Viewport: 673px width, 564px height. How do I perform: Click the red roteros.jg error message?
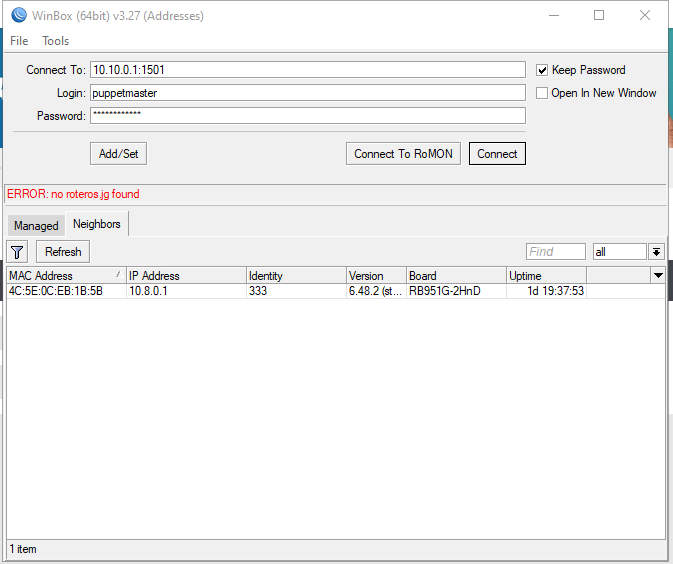73,194
